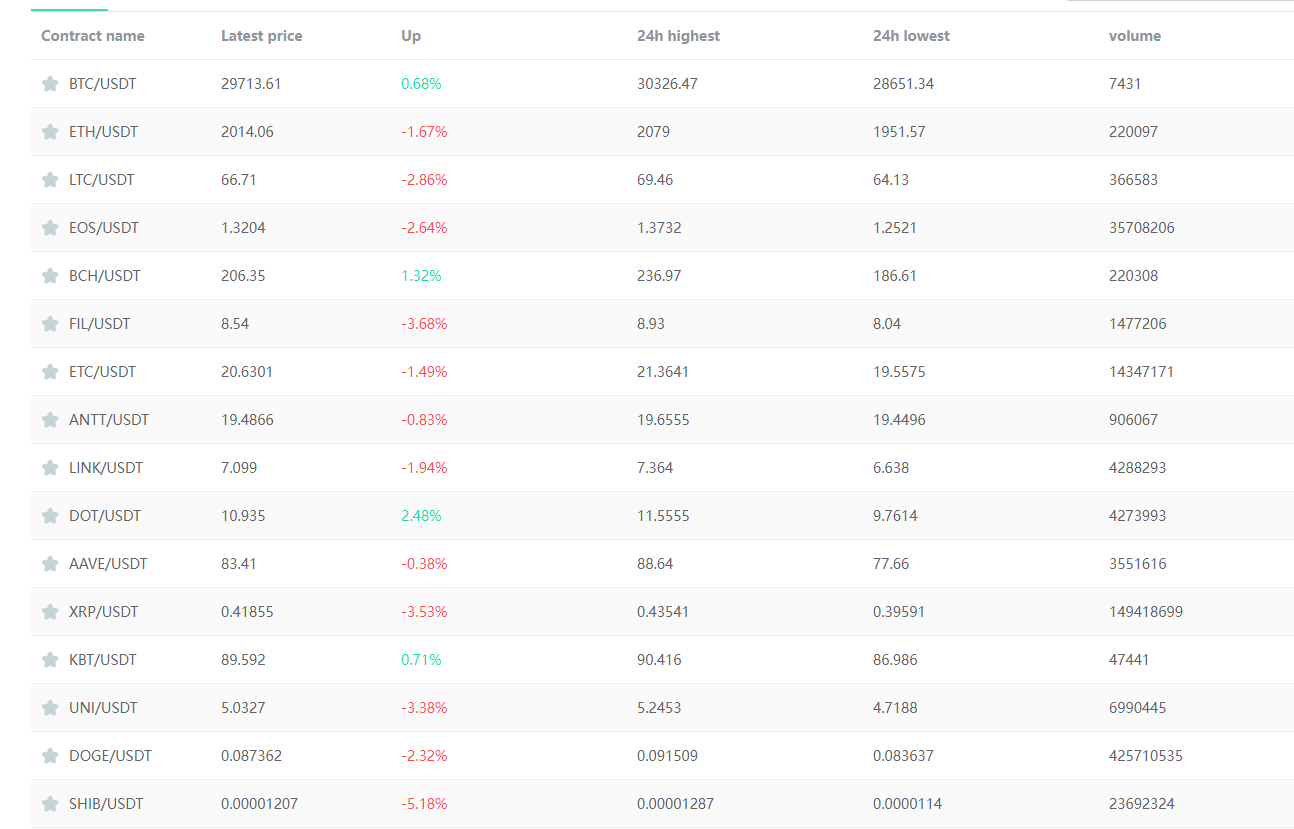Toggle favorite star for DOGE/USDT
This screenshot has height=829, width=1294.
pos(50,756)
